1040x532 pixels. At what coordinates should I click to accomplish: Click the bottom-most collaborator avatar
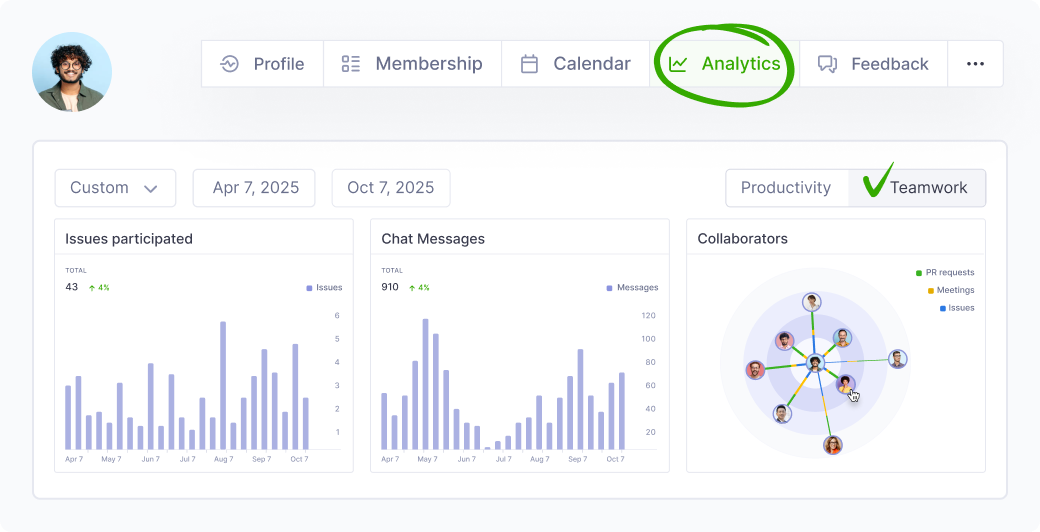[833, 445]
